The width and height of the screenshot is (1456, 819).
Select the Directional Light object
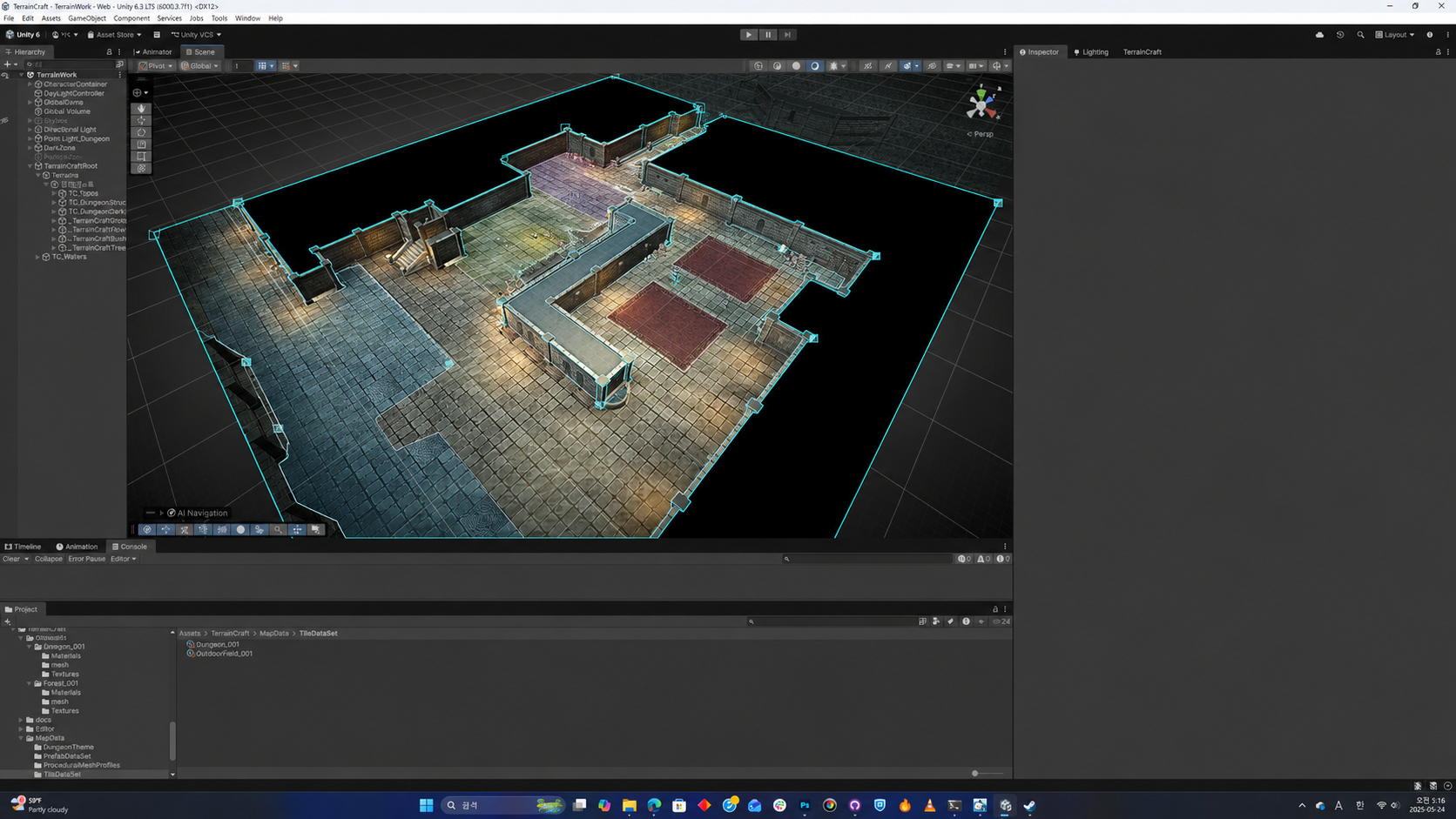[70, 130]
